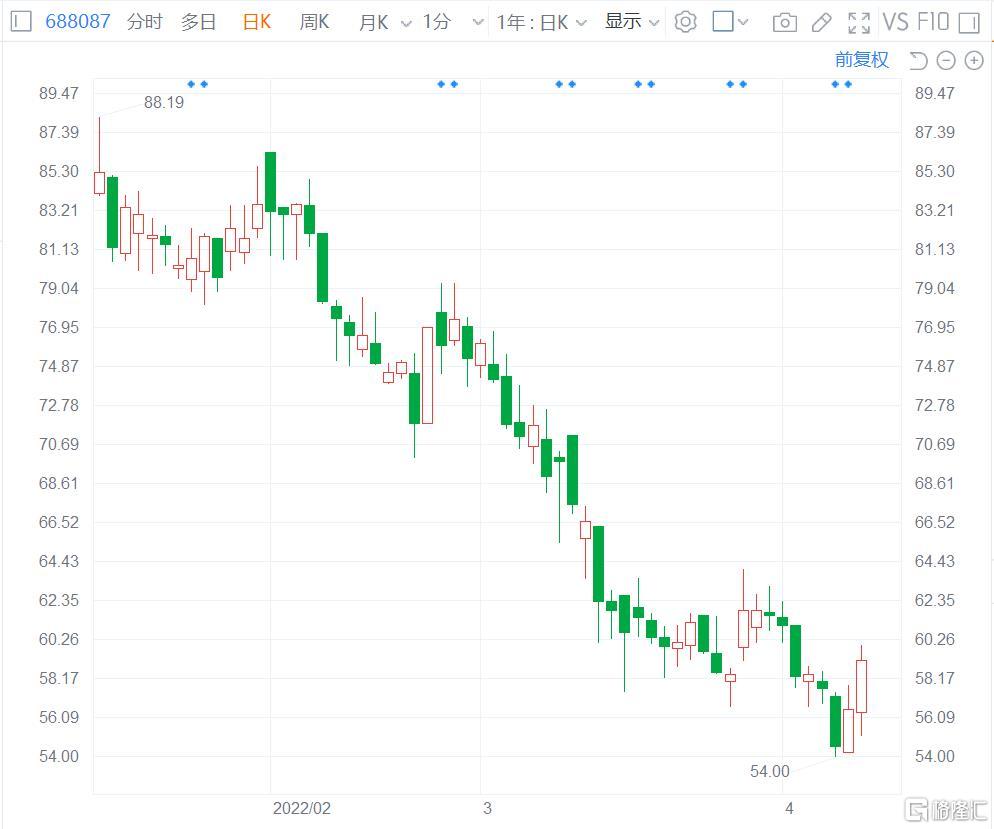Toggle the left sidebar panel icon
The image size is (994, 829).
coord(21,22)
